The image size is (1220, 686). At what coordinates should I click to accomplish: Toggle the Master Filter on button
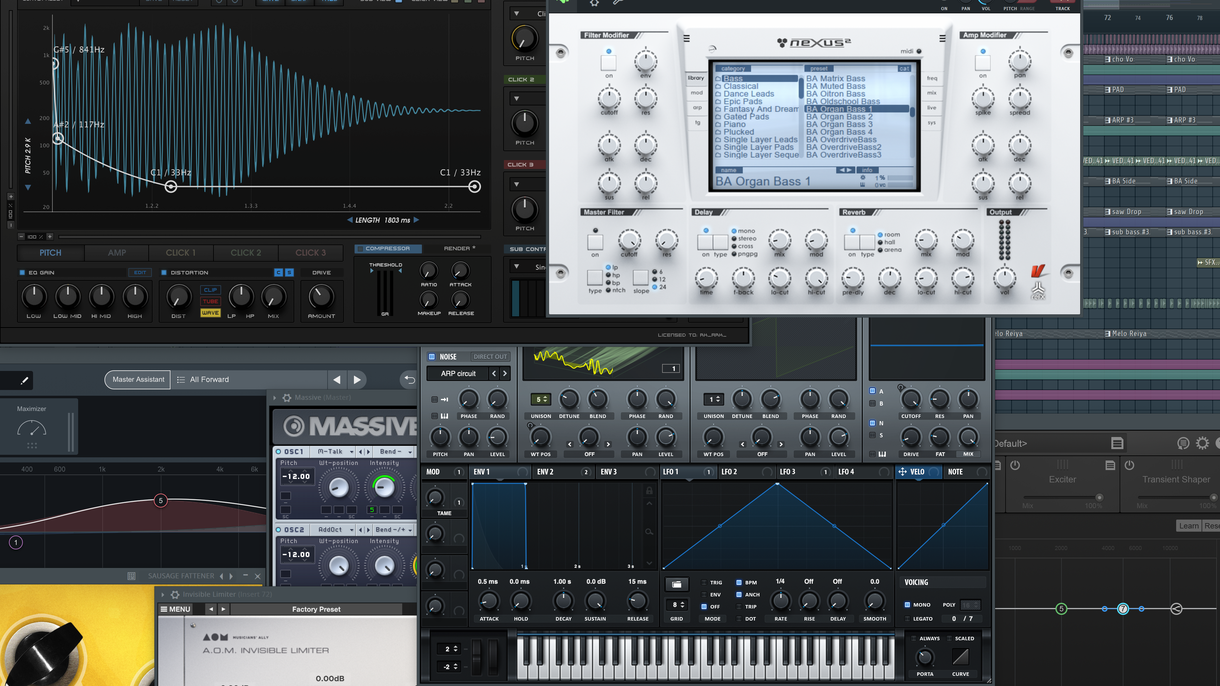tap(595, 242)
